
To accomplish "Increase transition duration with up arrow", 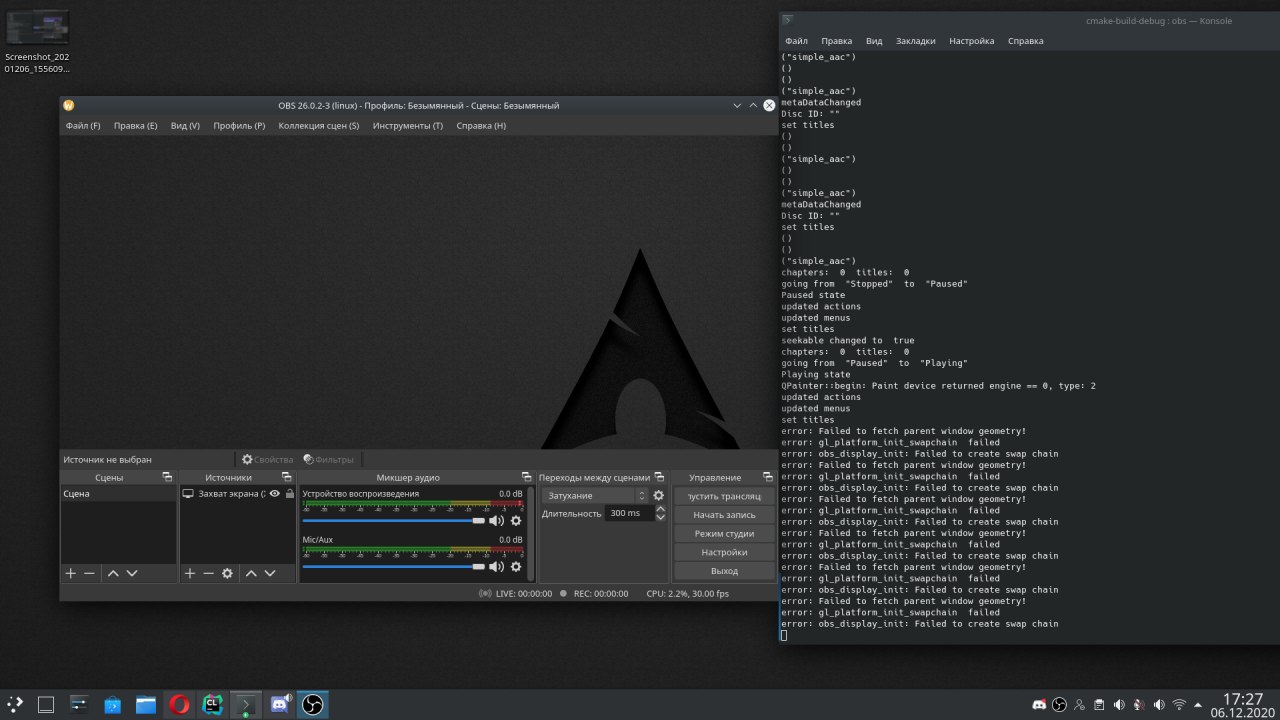I will (660, 509).
